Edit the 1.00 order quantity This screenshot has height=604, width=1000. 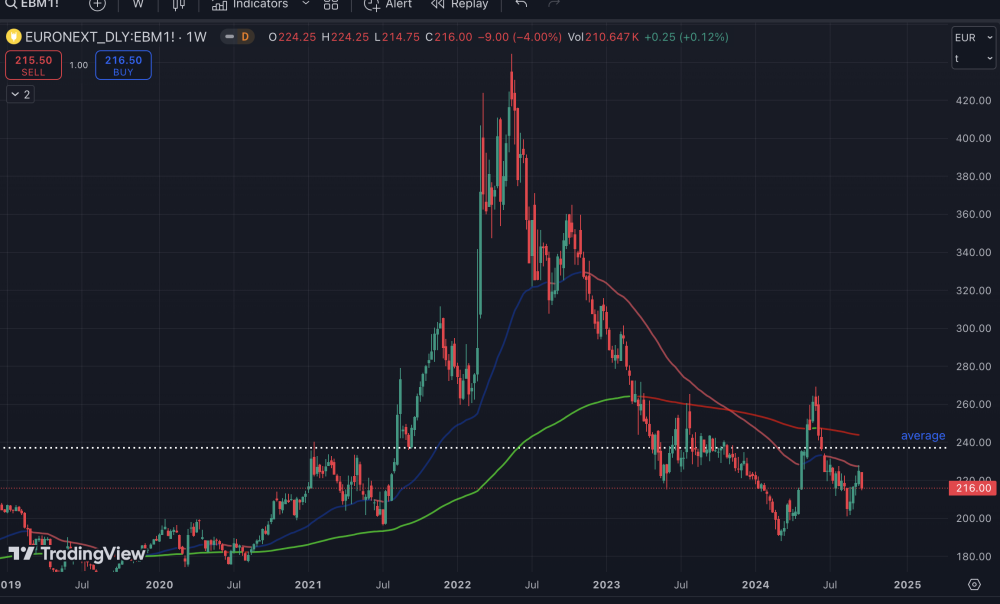[78, 65]
